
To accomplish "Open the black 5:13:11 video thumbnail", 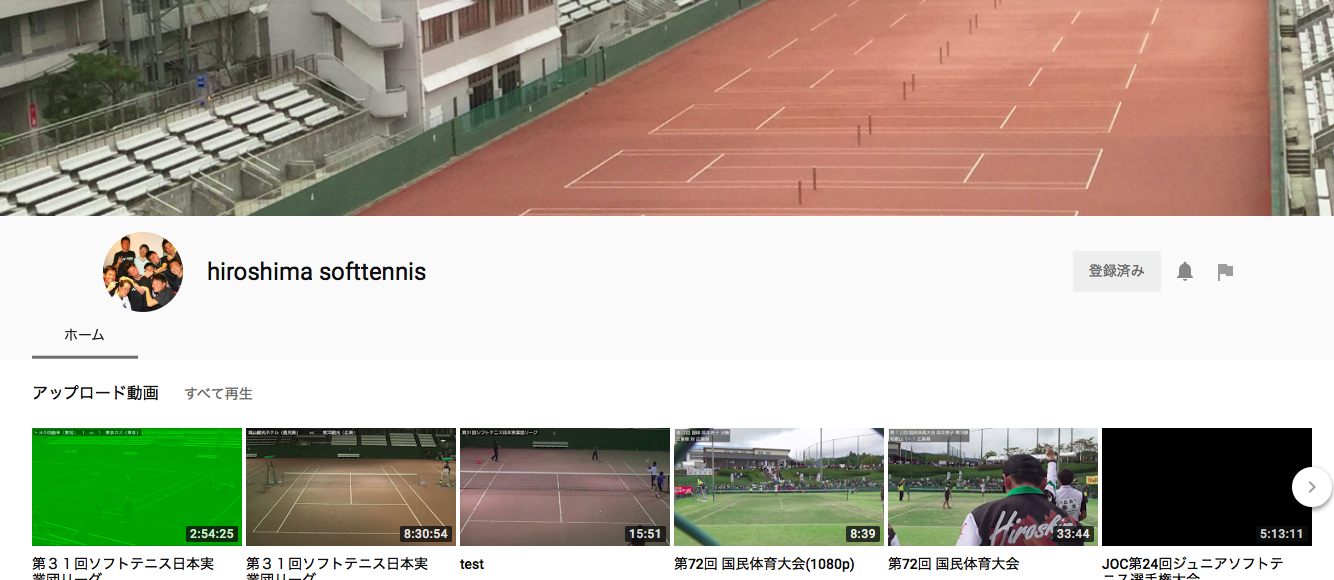I will [x=1206, y=487].
